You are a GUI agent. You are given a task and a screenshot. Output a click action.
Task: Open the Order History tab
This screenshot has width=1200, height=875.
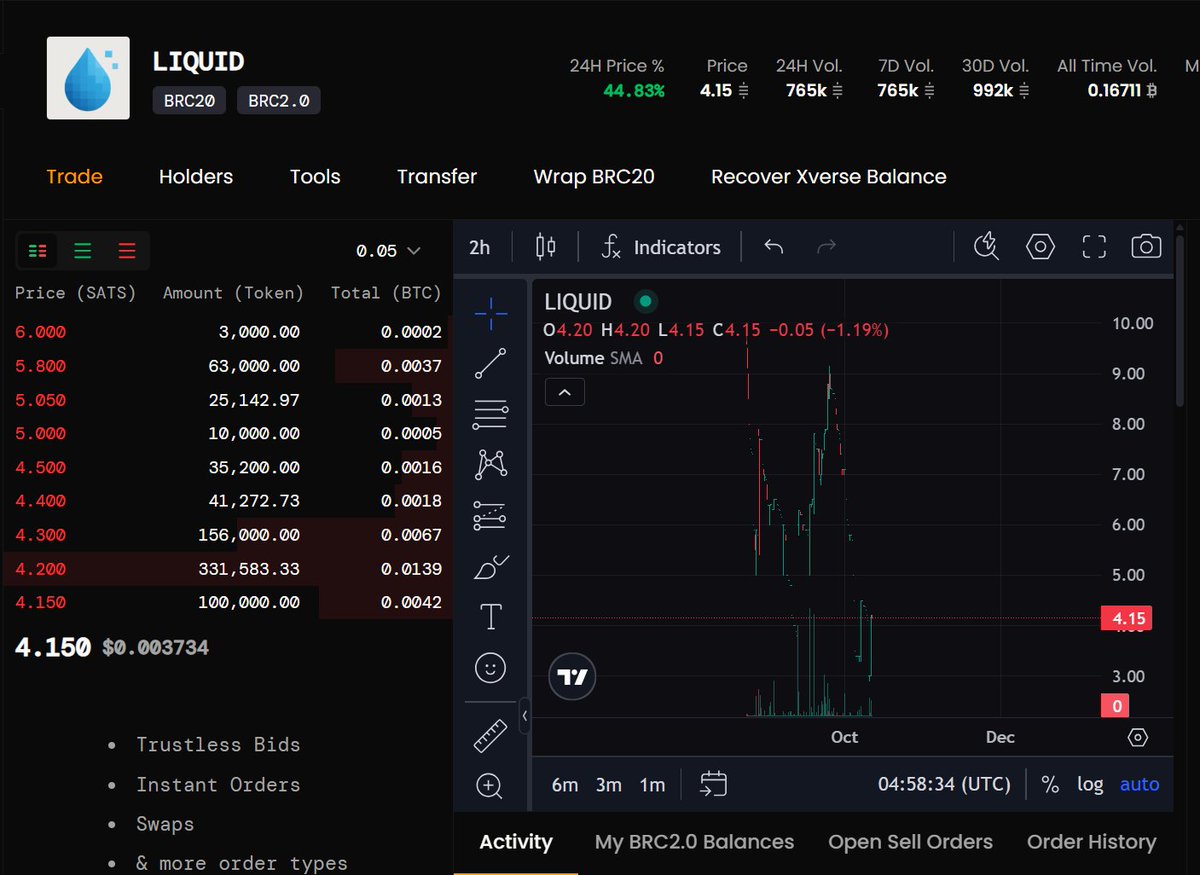pos(1091,842)
